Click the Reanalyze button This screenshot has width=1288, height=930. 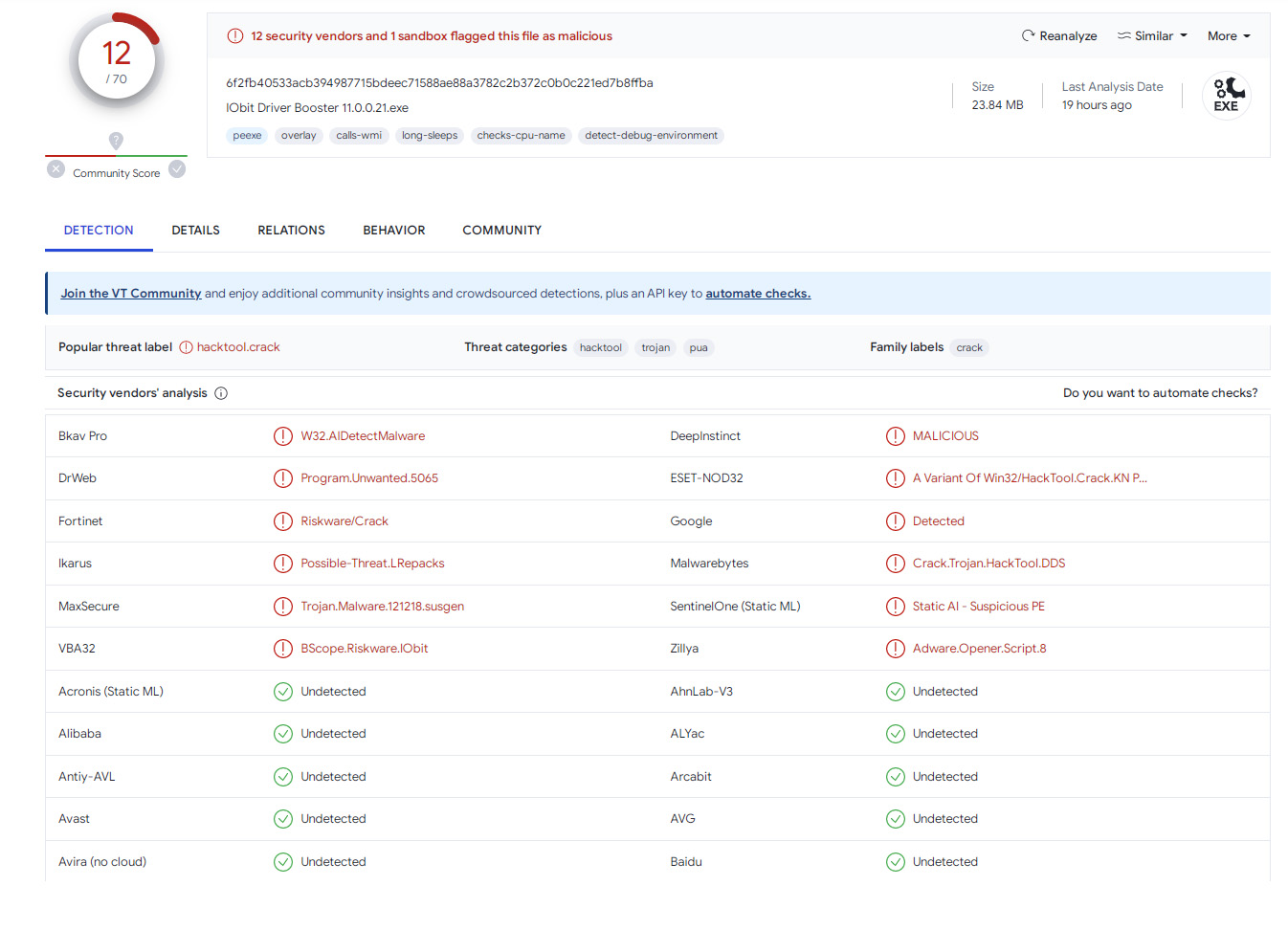coord(1059,35)
